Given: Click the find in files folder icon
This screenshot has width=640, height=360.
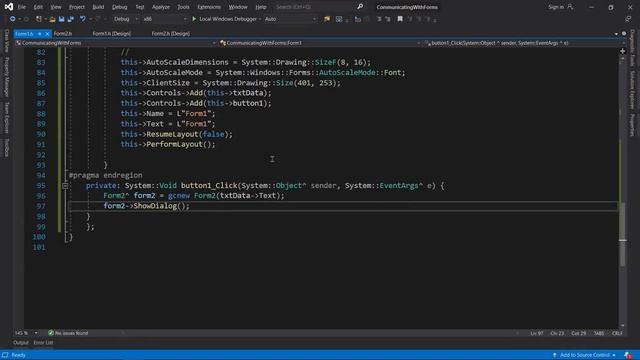Looking at the screenshot, I should click(327, 19).
